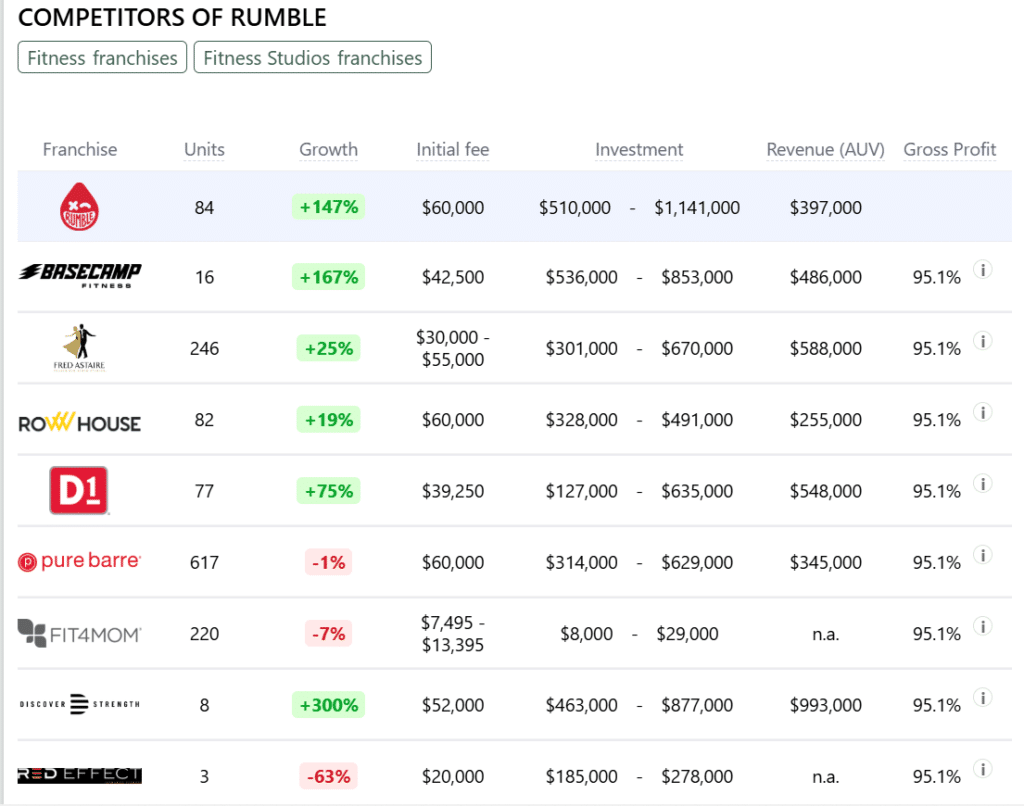Click the +167% growth badge
Viewport: 1024px width, 806px height.
point(328,277)
